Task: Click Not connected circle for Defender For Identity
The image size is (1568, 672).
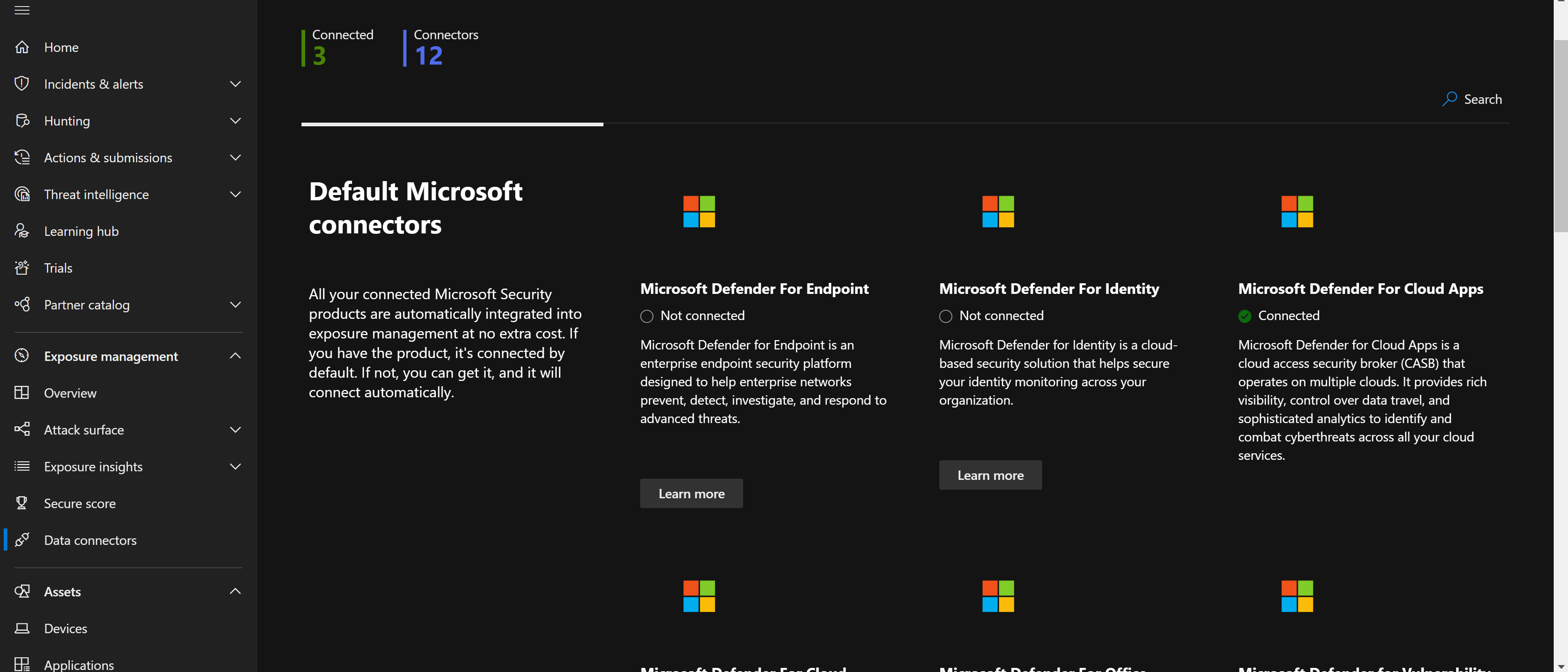Action: point(945,316)
